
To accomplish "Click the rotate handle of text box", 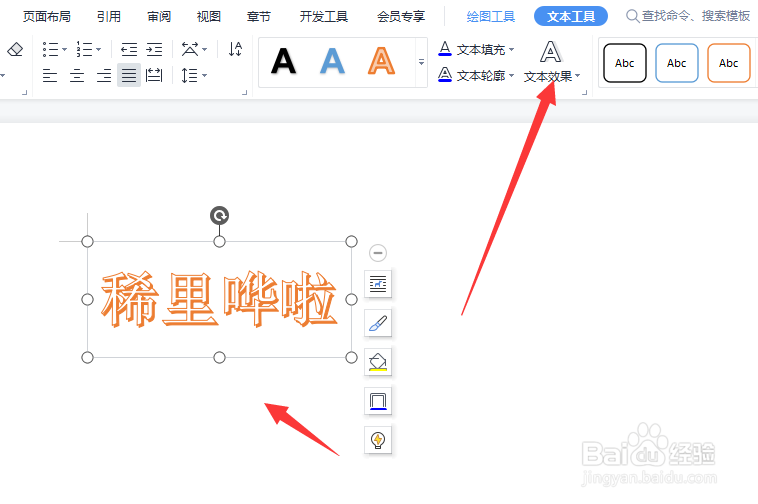I will (x=219, y=216).
